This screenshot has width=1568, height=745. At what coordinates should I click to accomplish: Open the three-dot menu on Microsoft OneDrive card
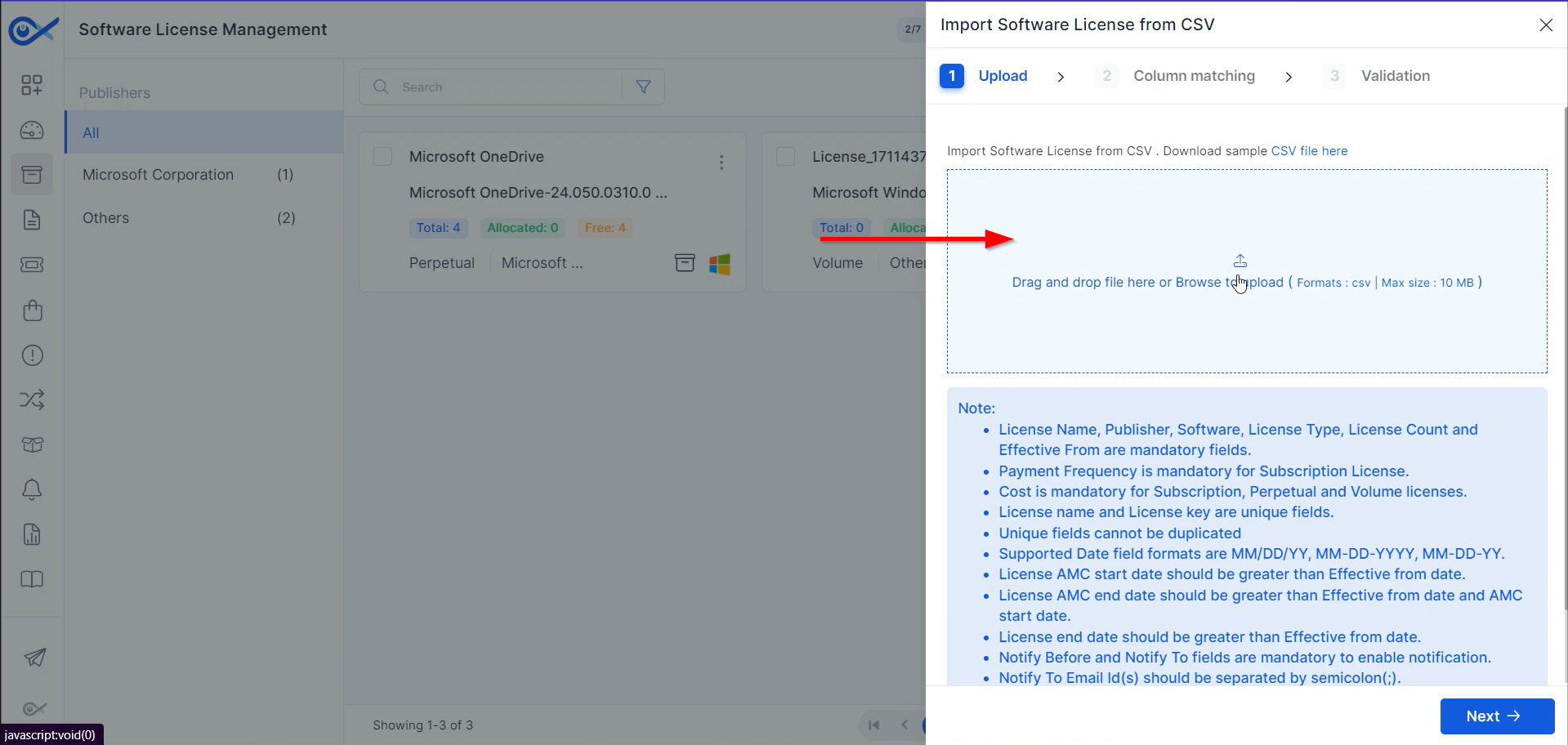[721, 163]
